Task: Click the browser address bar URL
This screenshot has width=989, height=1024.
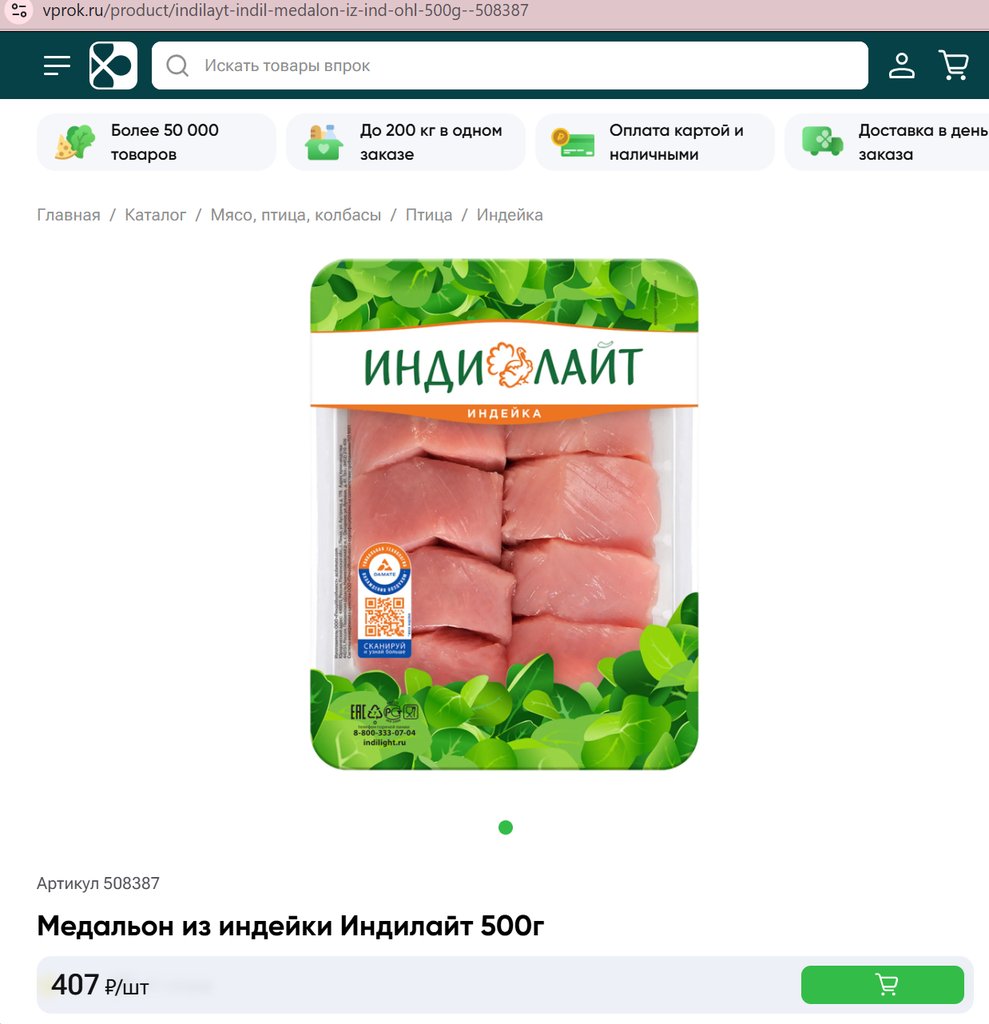Action: coord(285,10)
